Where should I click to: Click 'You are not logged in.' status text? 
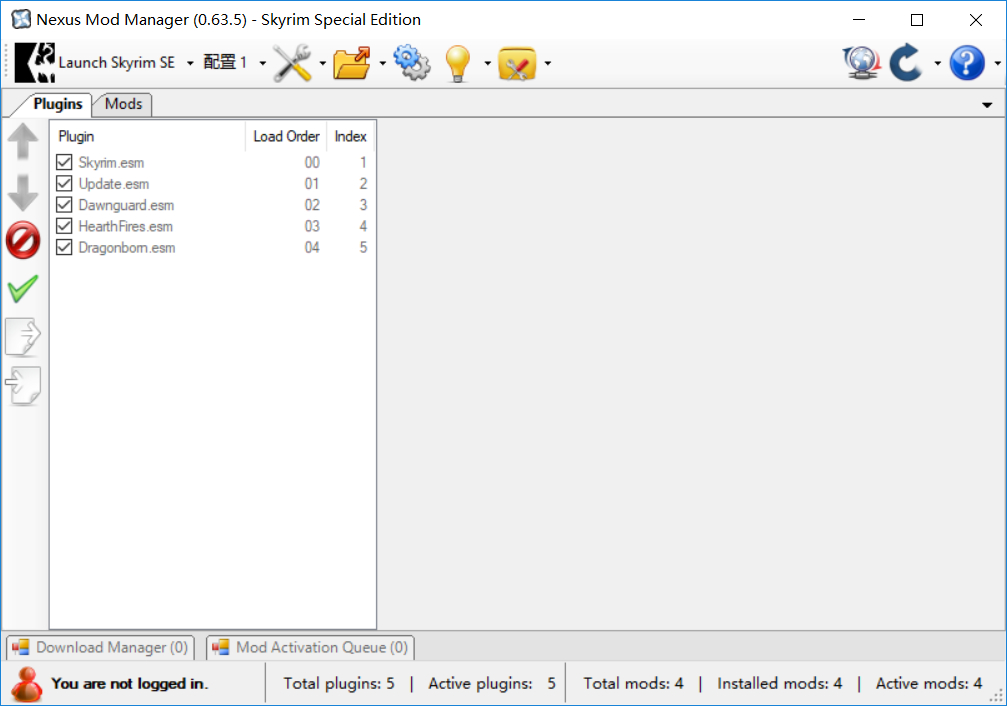click(x=130, y=684)
